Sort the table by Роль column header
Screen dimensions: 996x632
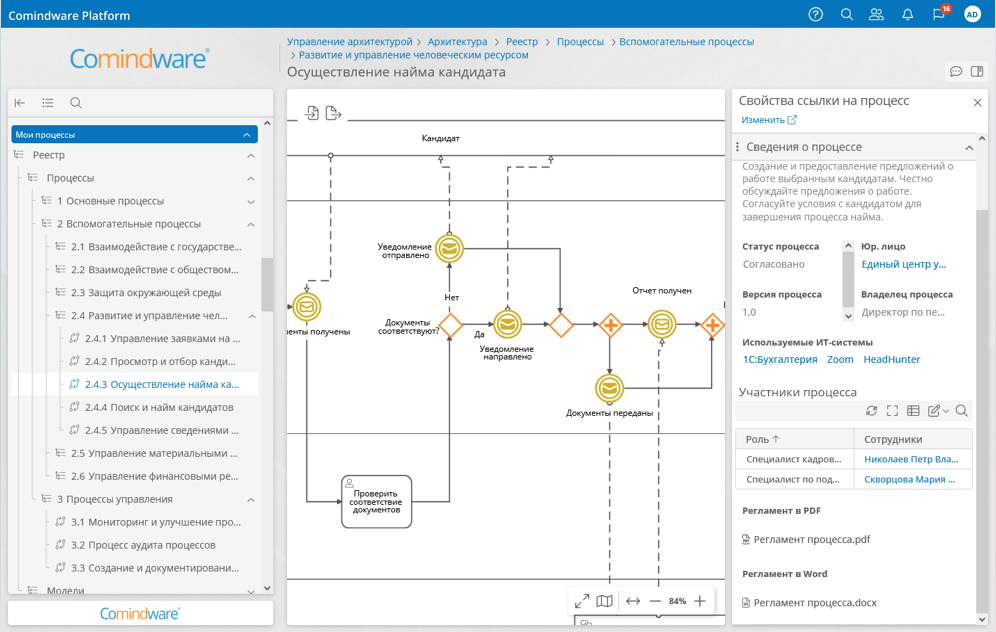point(763,439)
